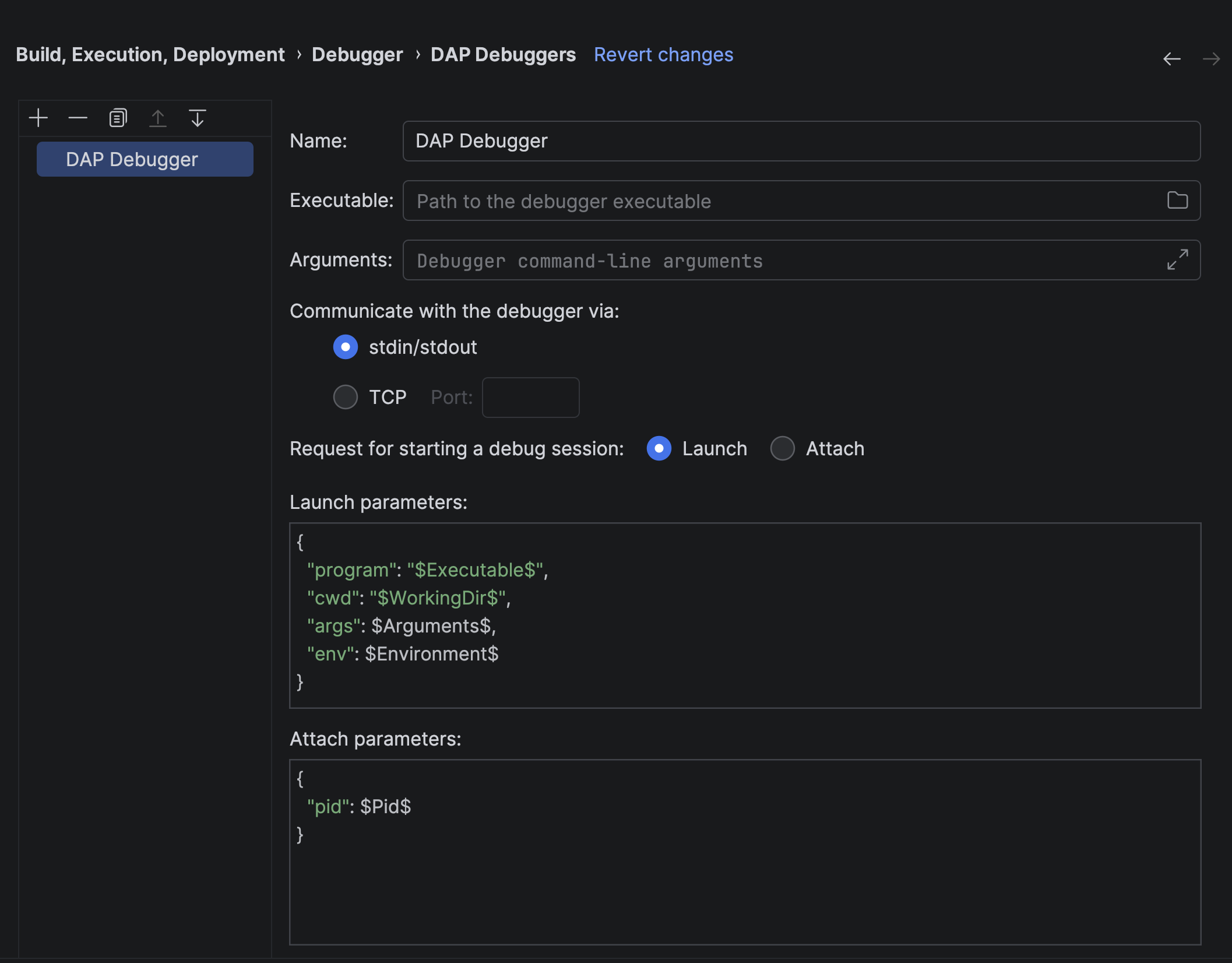Open Build, Execution, Deployment breadcrumb
The height and width of the screenshot is (963, 1232).
tap(150, 55)
